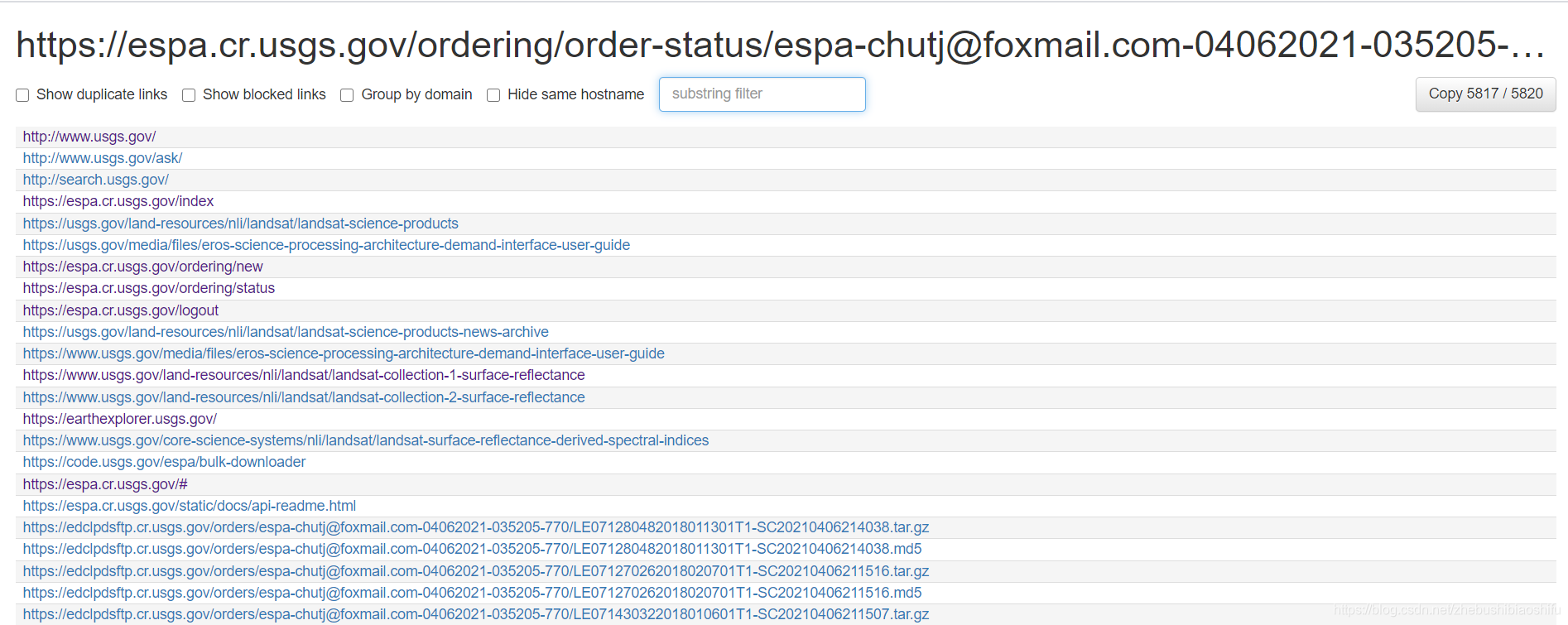Follow the espa.cr.usgs.gov/index link
1568x625 pixels.
point(118,201)
